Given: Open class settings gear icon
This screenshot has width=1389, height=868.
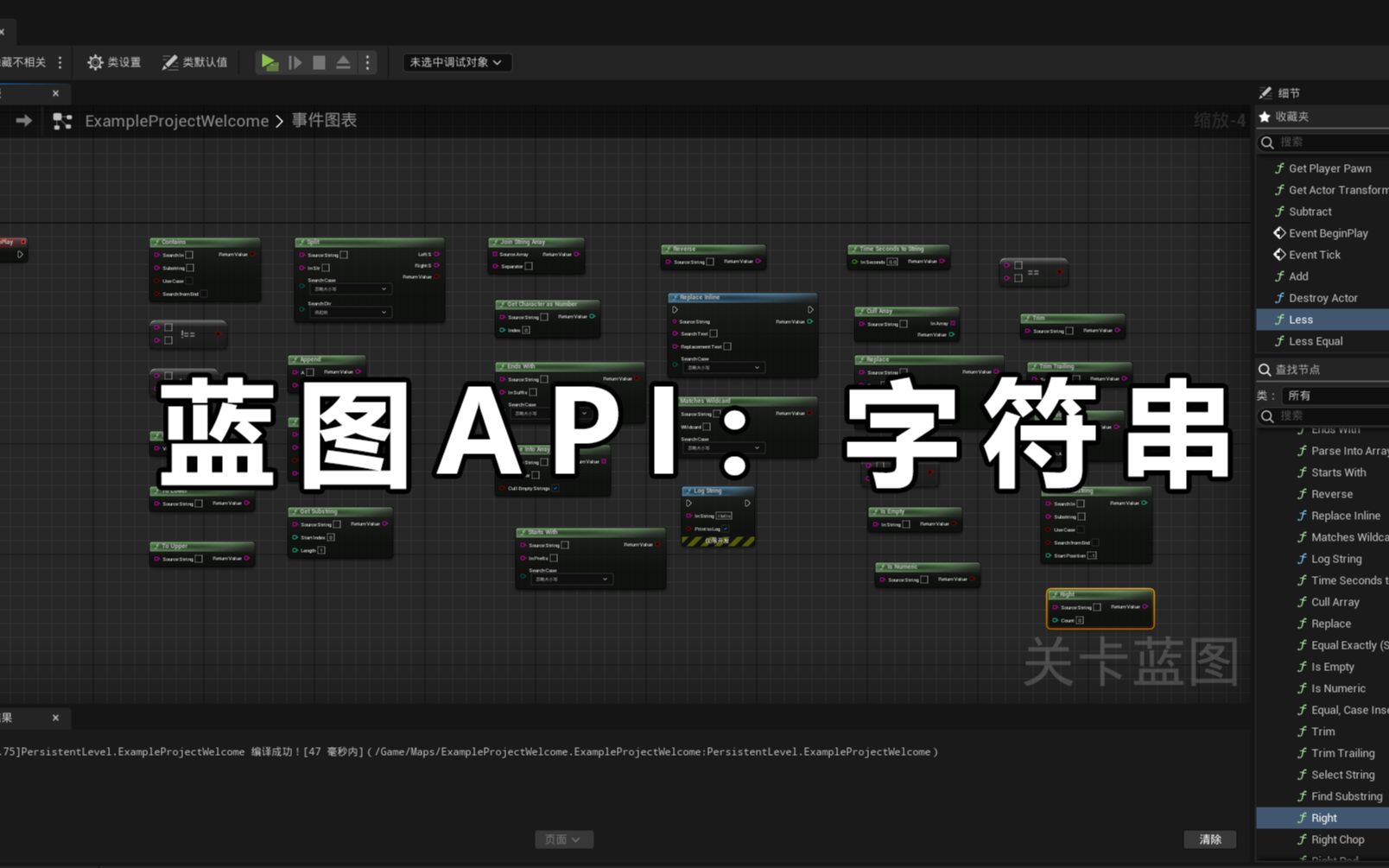Looking at the screenshot, I should [x=95, y=62].
